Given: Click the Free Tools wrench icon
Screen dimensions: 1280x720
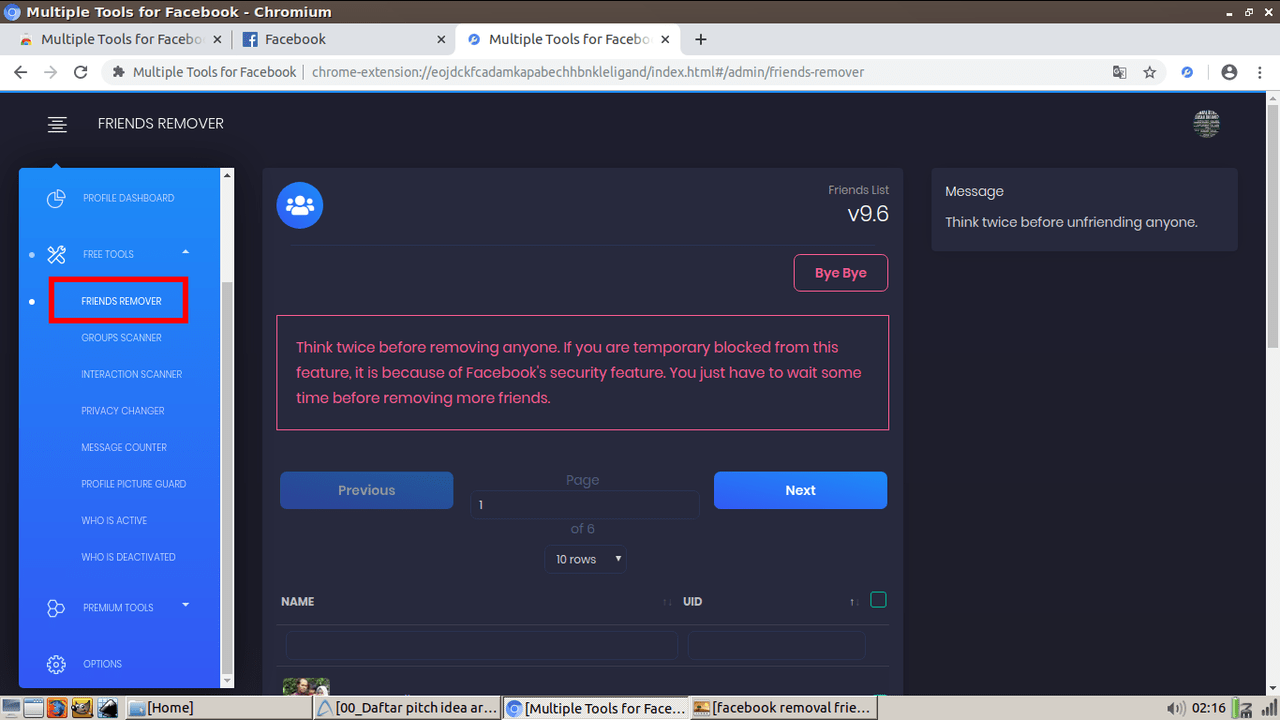Looking at the screenshot, I should 56,254.
